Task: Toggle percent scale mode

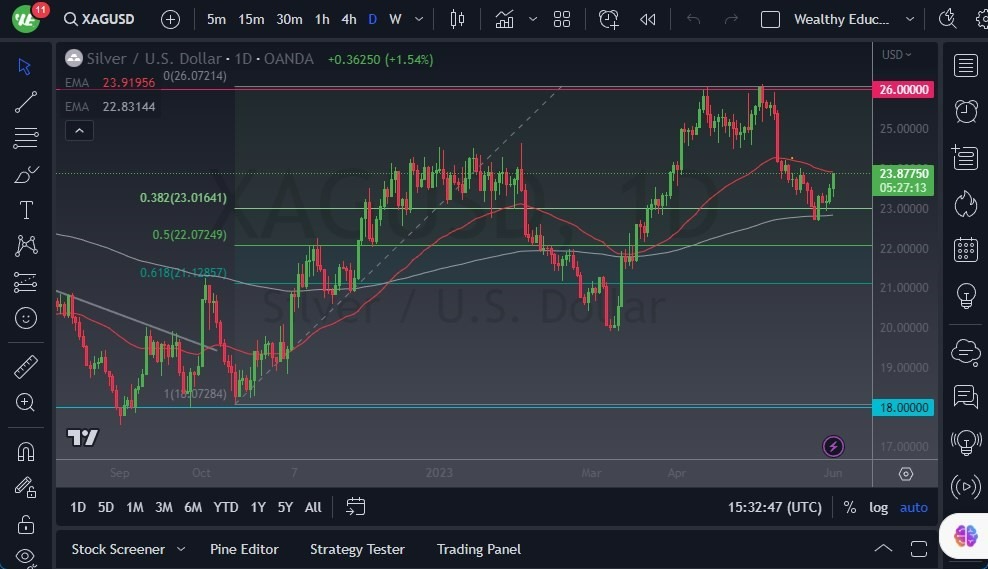Action: 849,507
